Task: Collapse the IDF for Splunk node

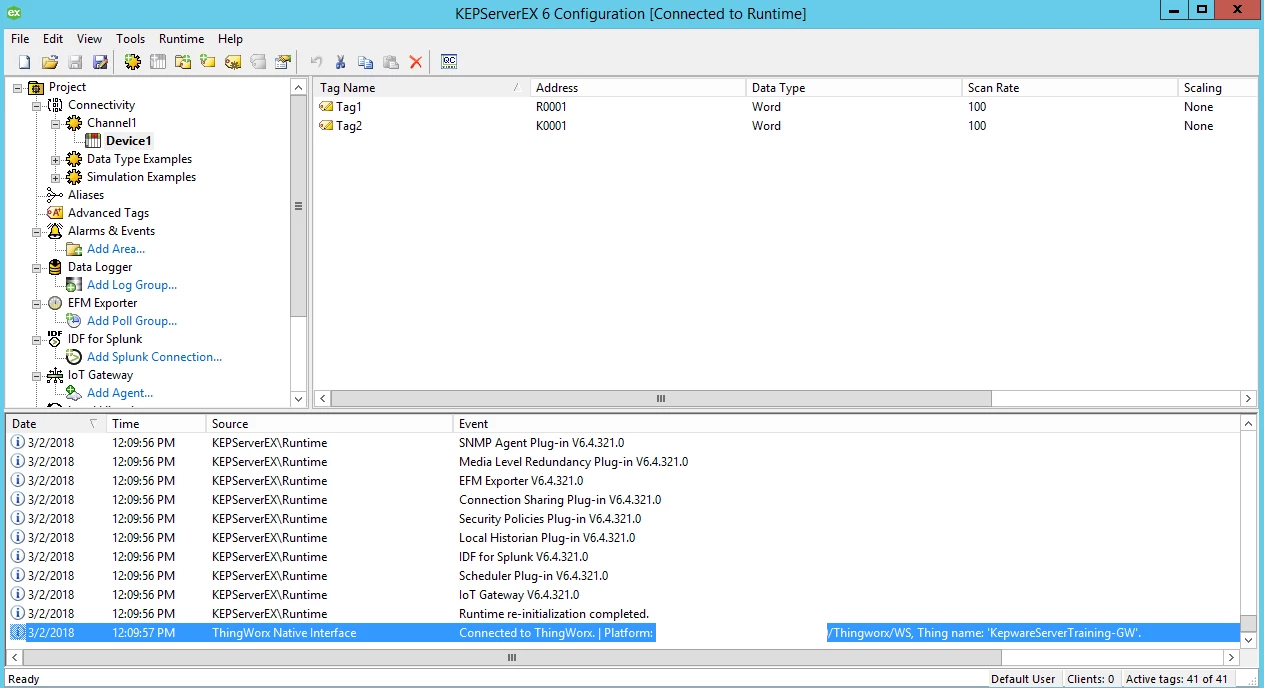Action: coord(37,339)
